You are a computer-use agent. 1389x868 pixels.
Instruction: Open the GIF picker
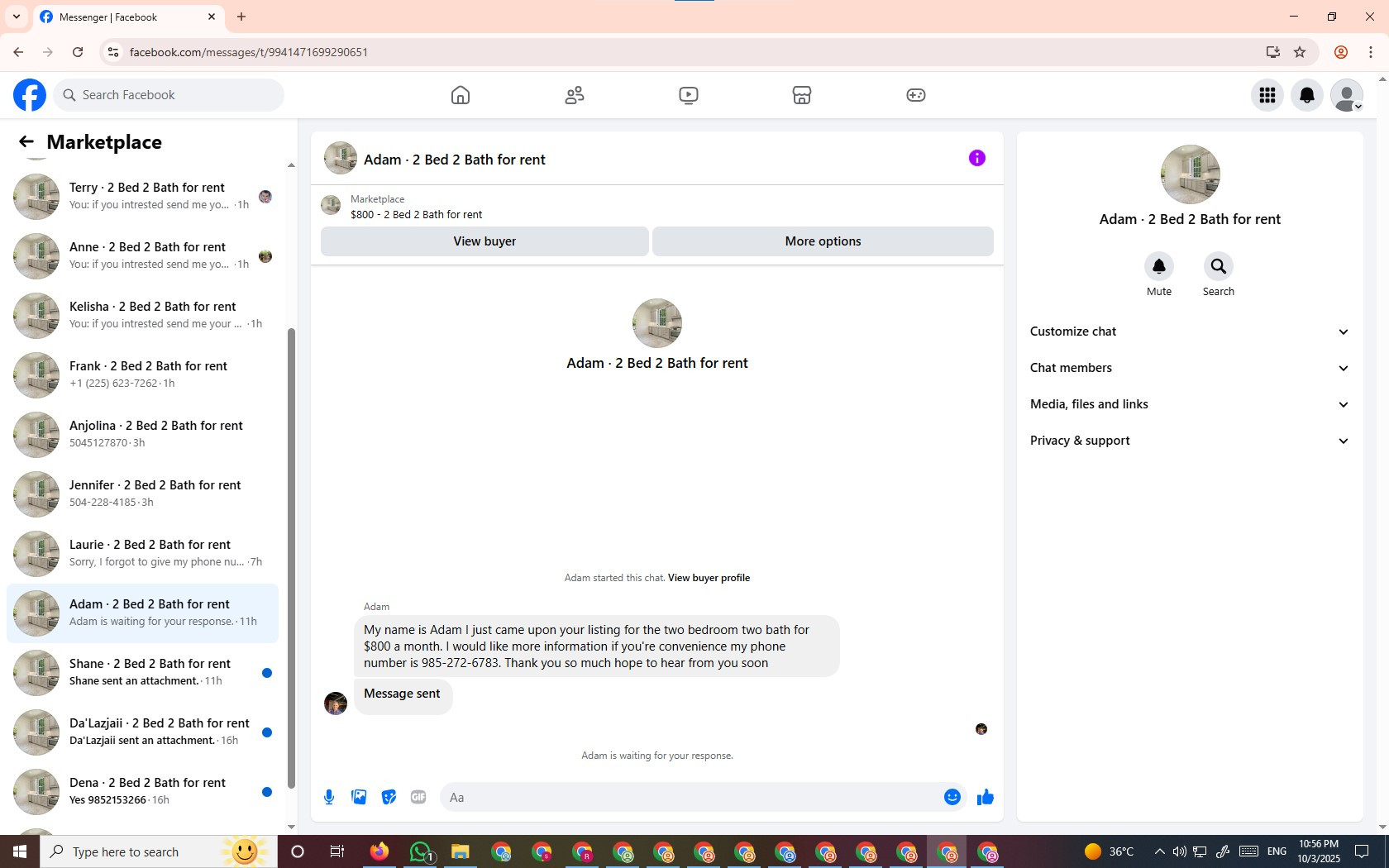click(418, 797)
